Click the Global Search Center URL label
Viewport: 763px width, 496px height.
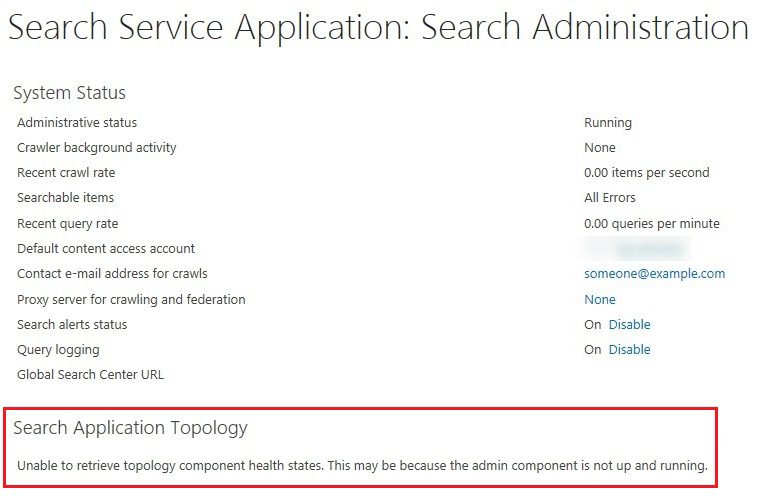90,375
